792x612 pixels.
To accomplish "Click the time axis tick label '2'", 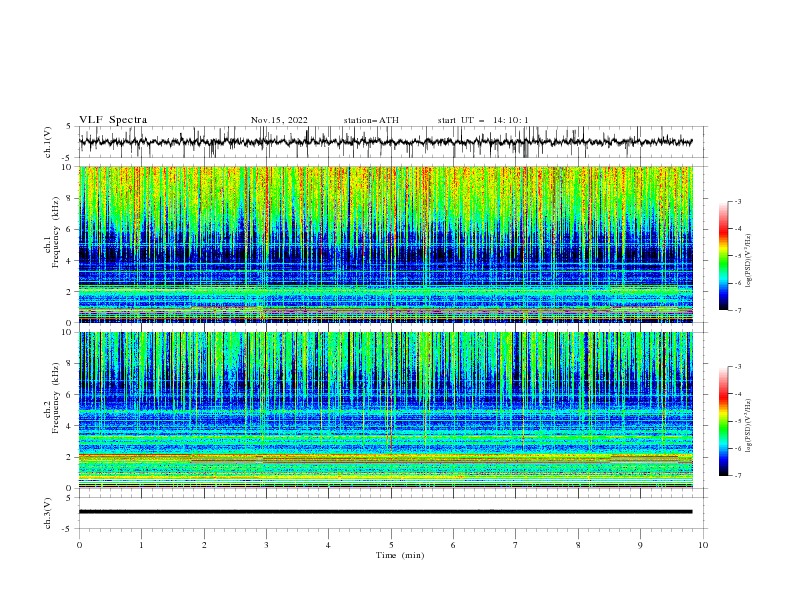I will [204, 545].
